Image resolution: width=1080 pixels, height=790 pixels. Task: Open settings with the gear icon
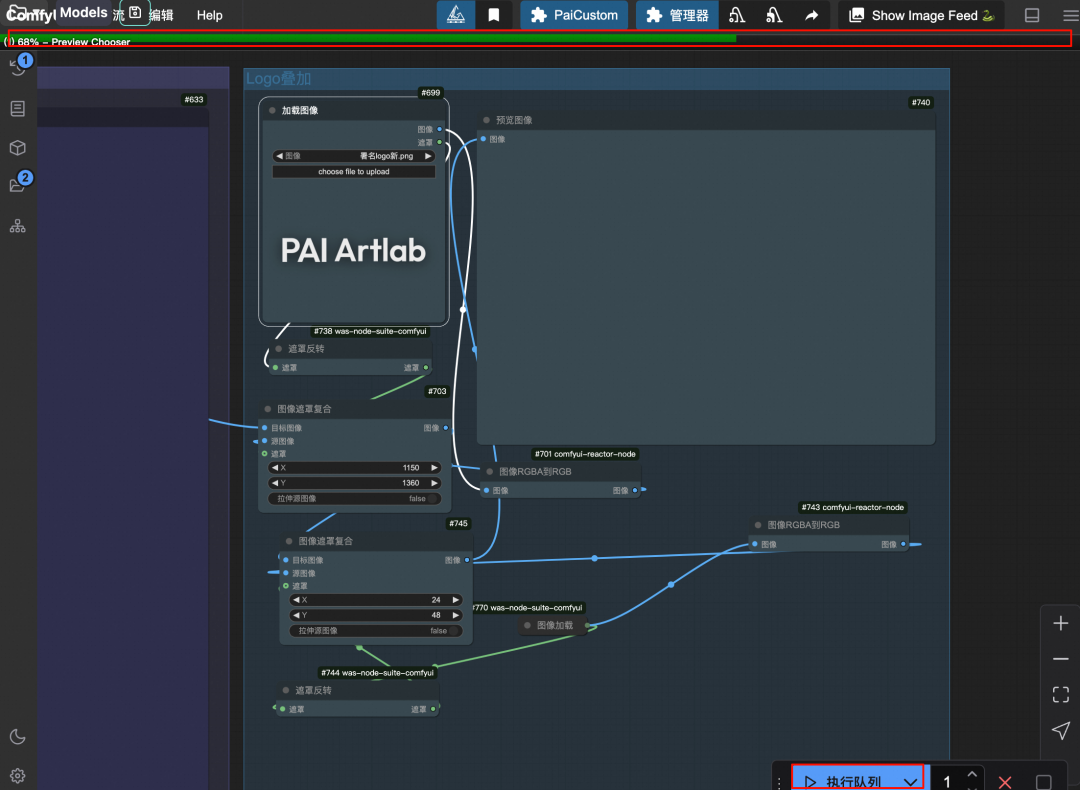[x=18, y=776]
